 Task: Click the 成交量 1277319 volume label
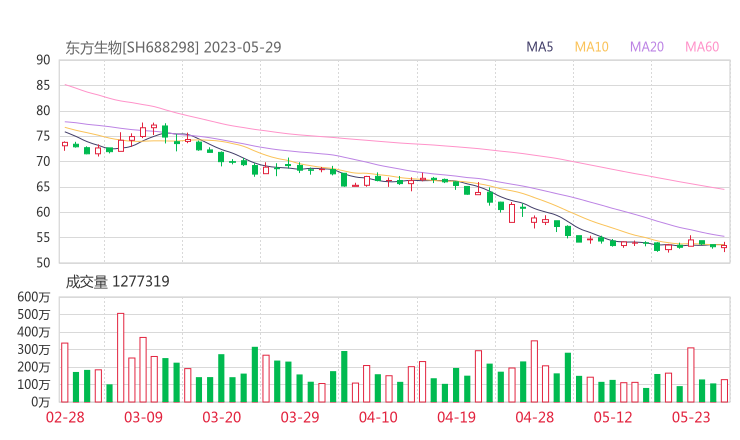(x=117, y=282)
